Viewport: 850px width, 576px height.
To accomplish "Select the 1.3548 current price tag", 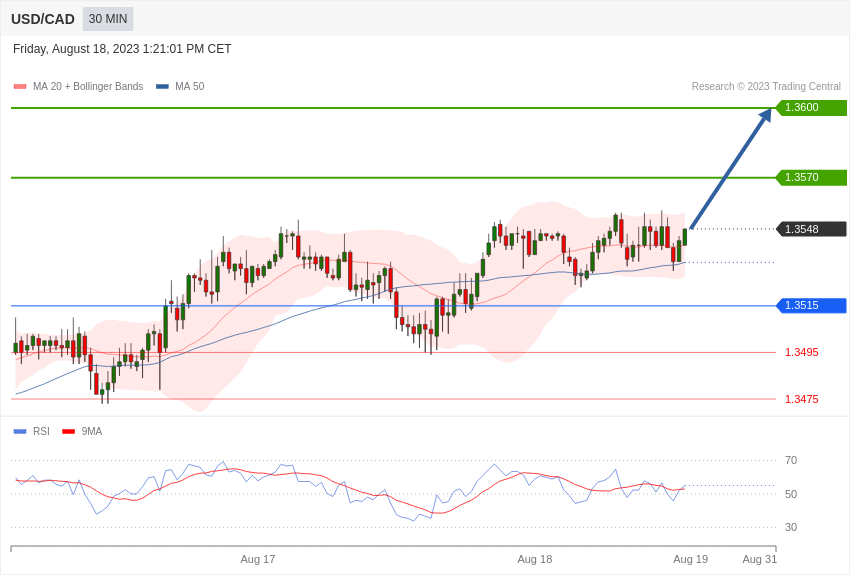I will [x=811, y=229].
